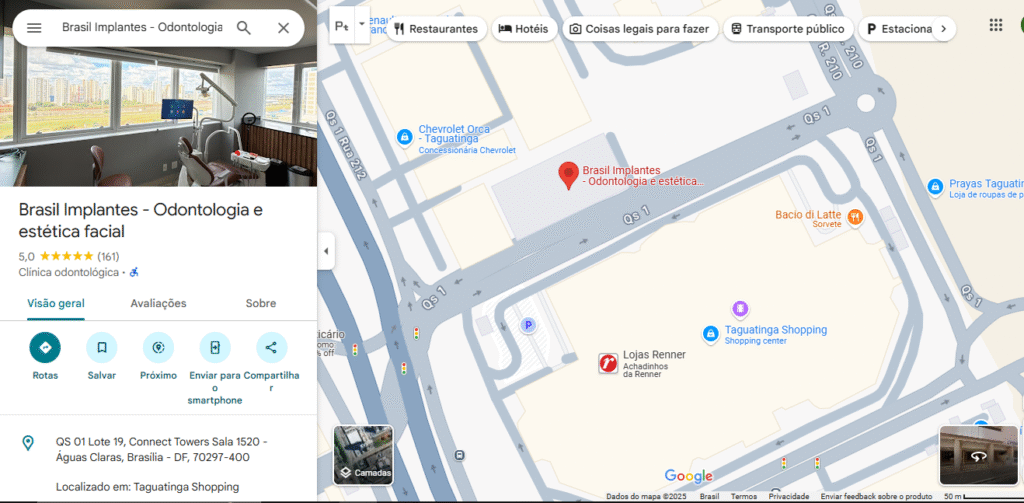The height and width of the screenshot is (503, 1024).
Task: Open the hamburger menu in search bar
Action: coord(34,28)
